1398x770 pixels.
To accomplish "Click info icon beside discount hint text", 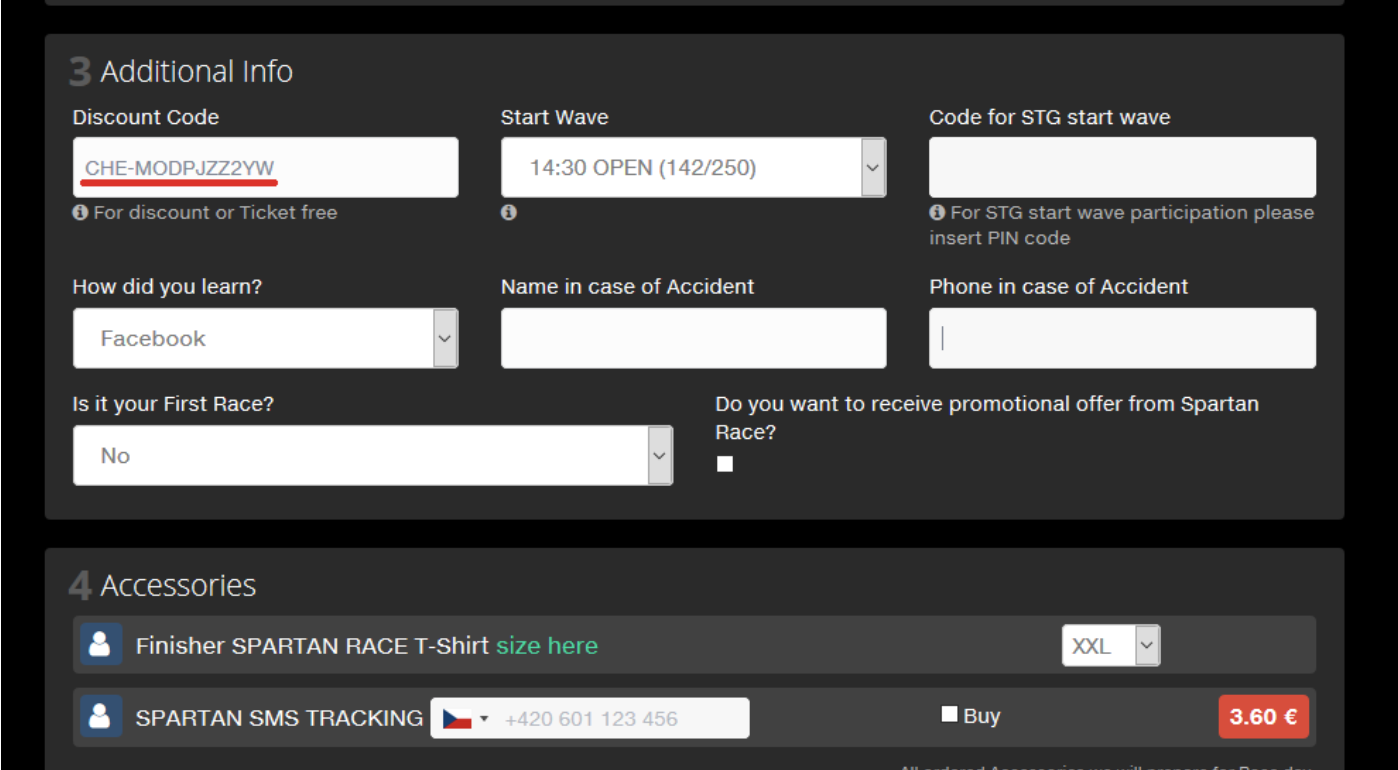I will pyautogui.click(x=80, y=212).
